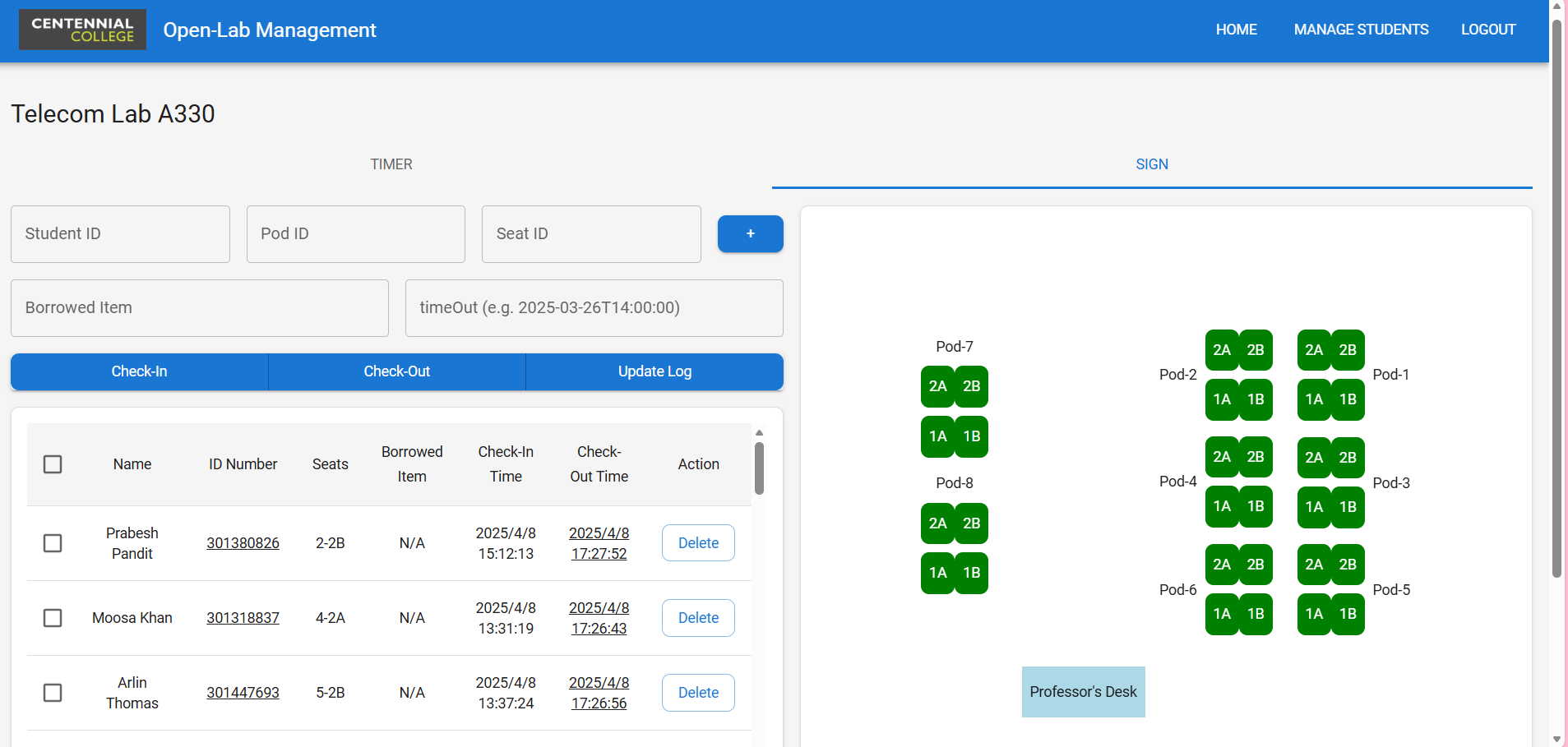Click the blue + add entry button
Viewport: 1568px width, 747px height.
(x=750, y=233)
